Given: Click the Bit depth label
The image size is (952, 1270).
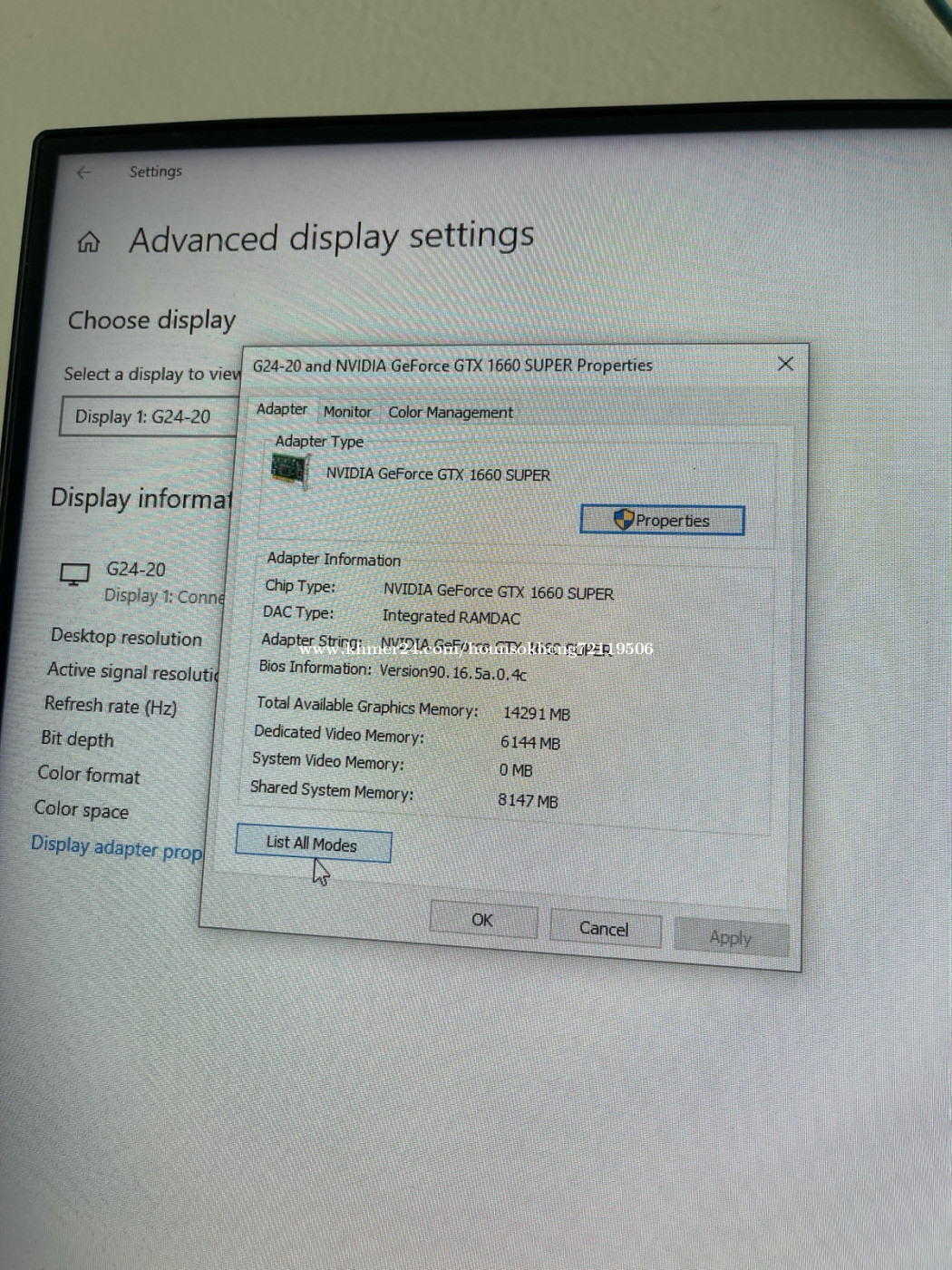Looking at the screenshot, I should click(x=77, y=739).
